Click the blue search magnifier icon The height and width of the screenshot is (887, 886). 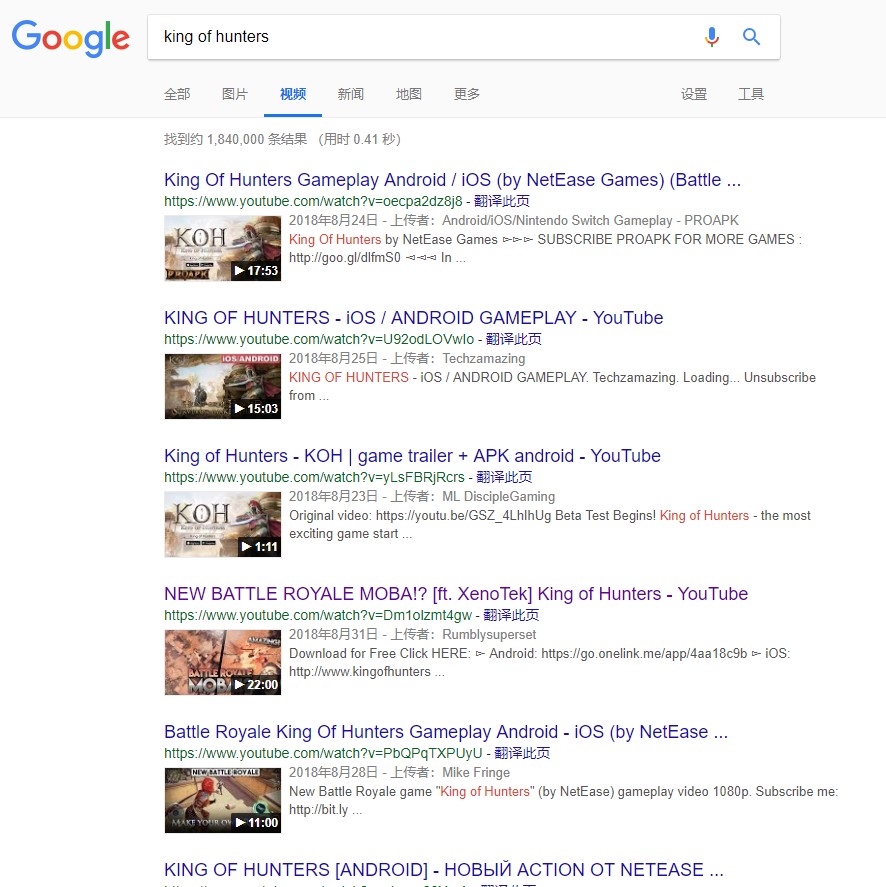tap(751, 37)
